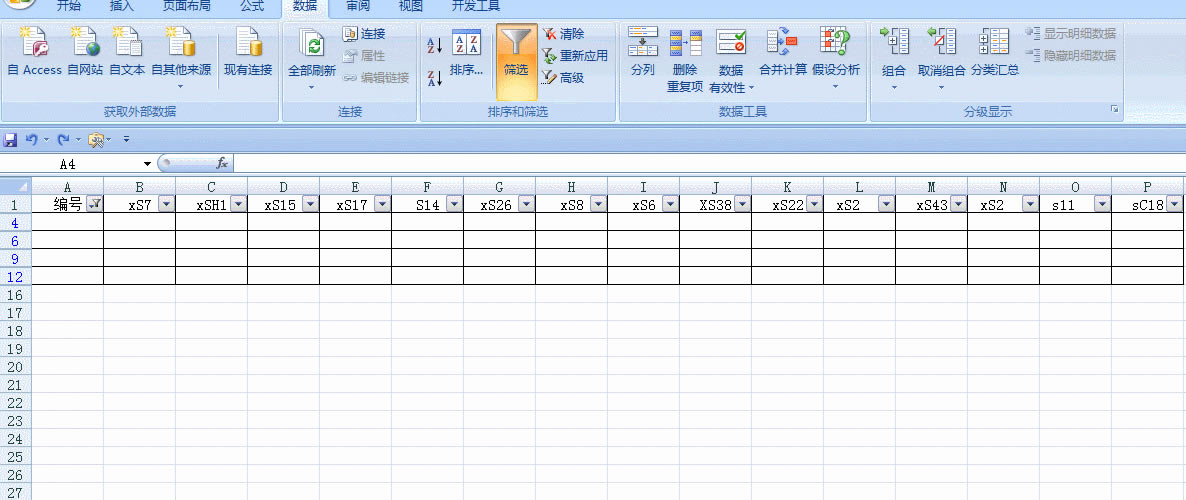Viewport: 1186px width, 500px height.
Task: Customize the quick access toolbar dropdown
Action: 126,140
